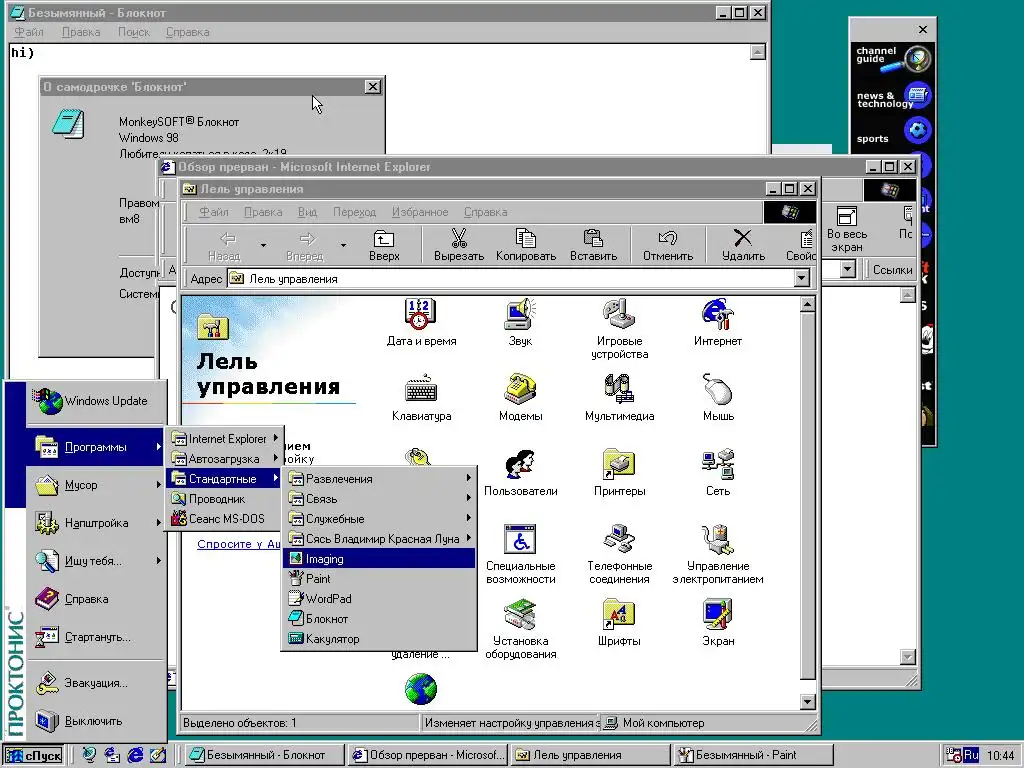The image size is (1024, 768).
Task: Launch Paint from the Стандартные menu
Action: tap(379, 579)
